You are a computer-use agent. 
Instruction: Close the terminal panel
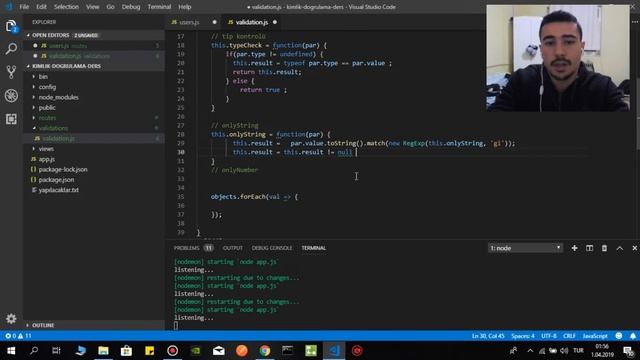634,248
